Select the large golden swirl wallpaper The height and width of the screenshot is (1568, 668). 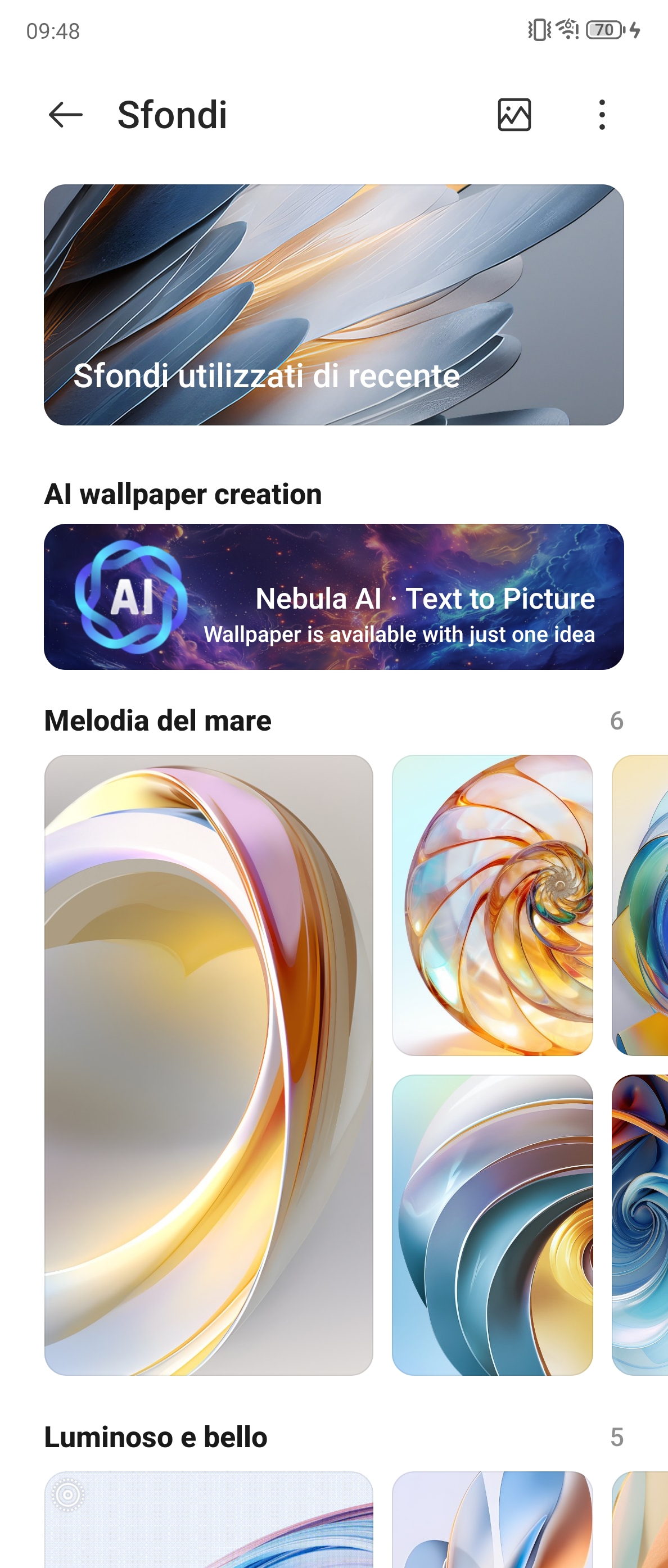click(x=209, y=1065)
